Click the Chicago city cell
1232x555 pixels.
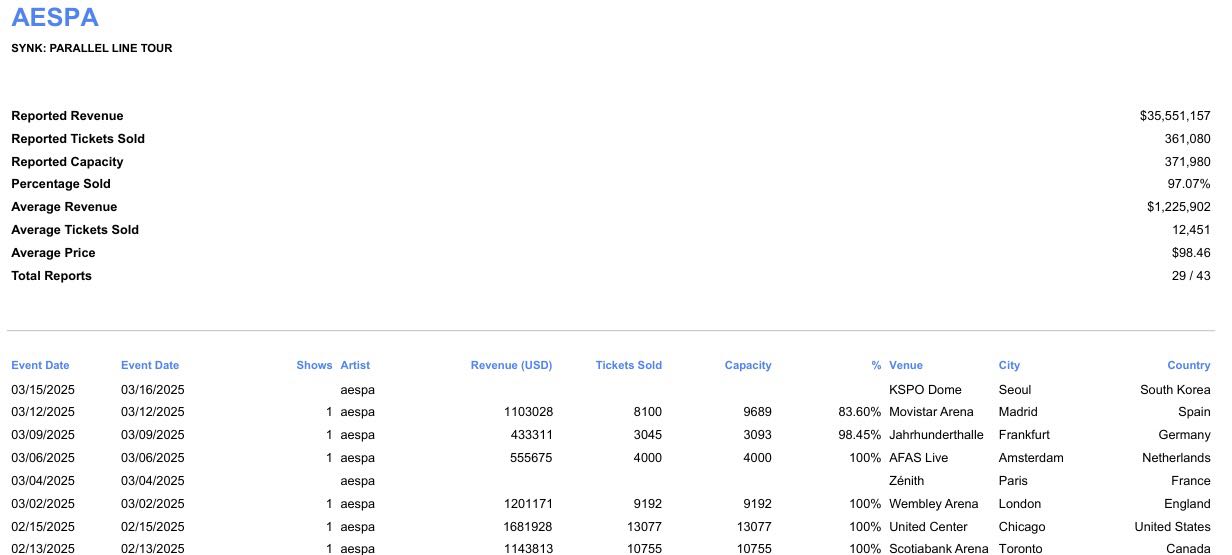click(x=1021, y=527)
